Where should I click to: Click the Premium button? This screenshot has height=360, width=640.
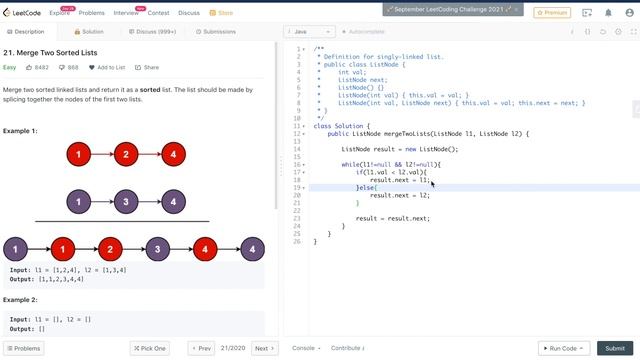pos(552,13)
